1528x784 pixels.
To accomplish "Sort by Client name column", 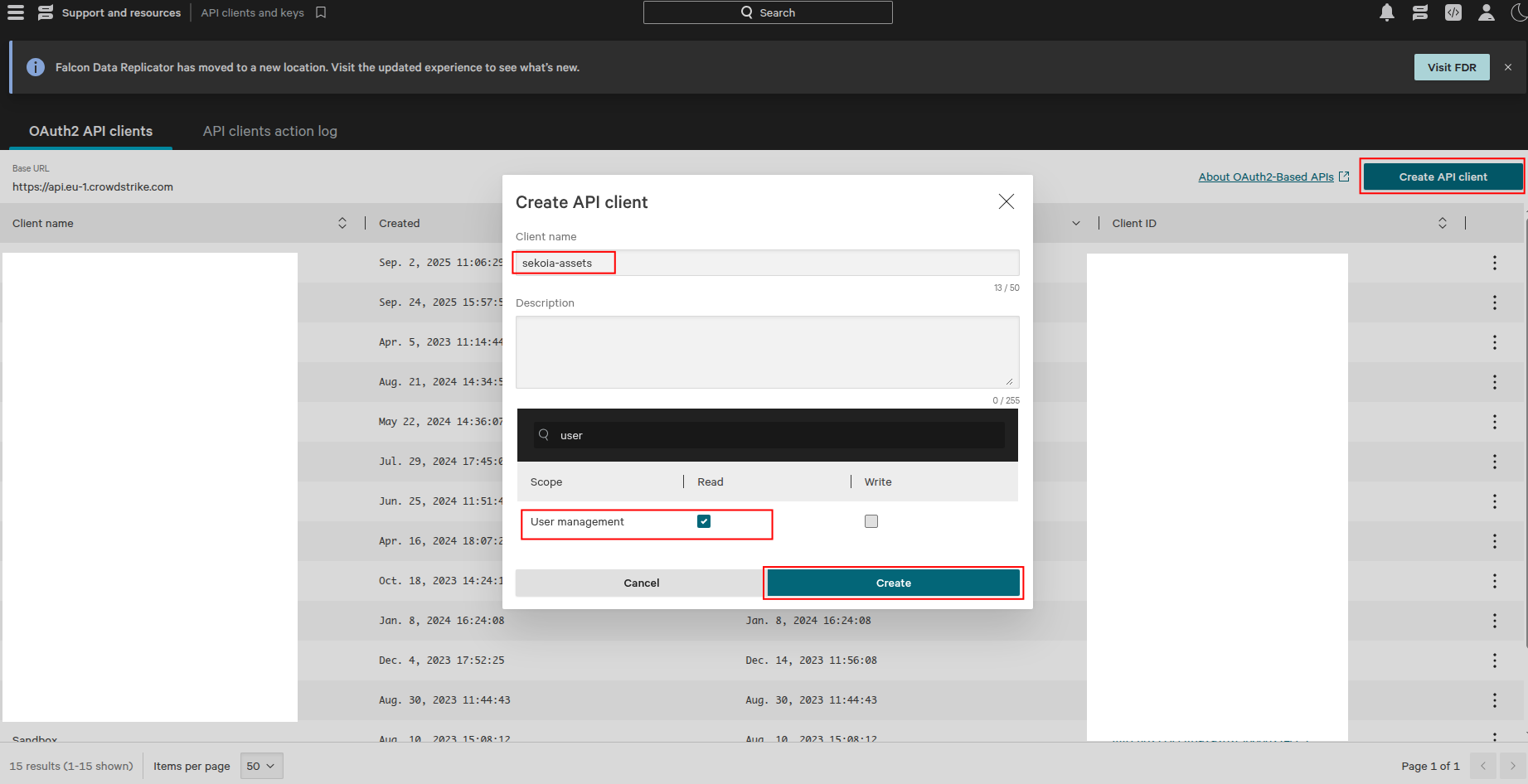I will 342,223.
